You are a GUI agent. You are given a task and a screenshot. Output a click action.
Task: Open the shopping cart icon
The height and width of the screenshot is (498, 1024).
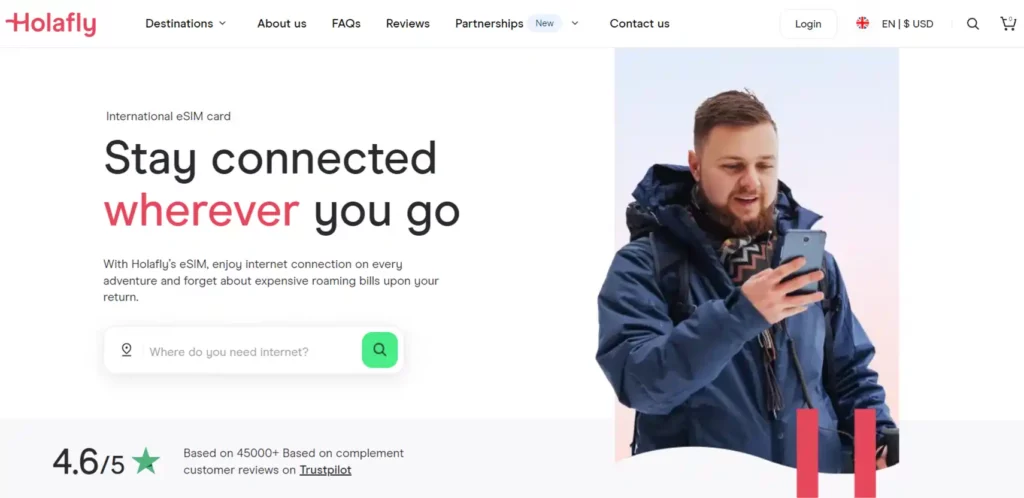click(1008, 23)
